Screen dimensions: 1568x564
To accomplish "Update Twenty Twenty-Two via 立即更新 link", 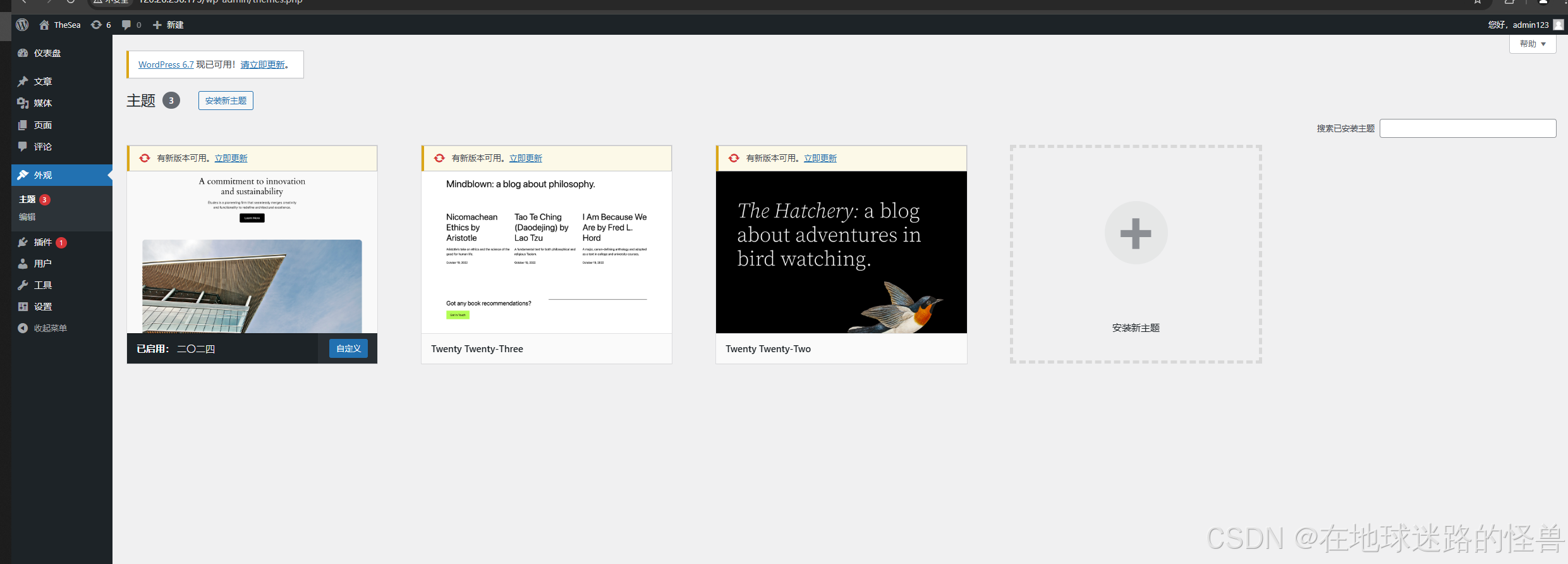I will coord(820,158).
